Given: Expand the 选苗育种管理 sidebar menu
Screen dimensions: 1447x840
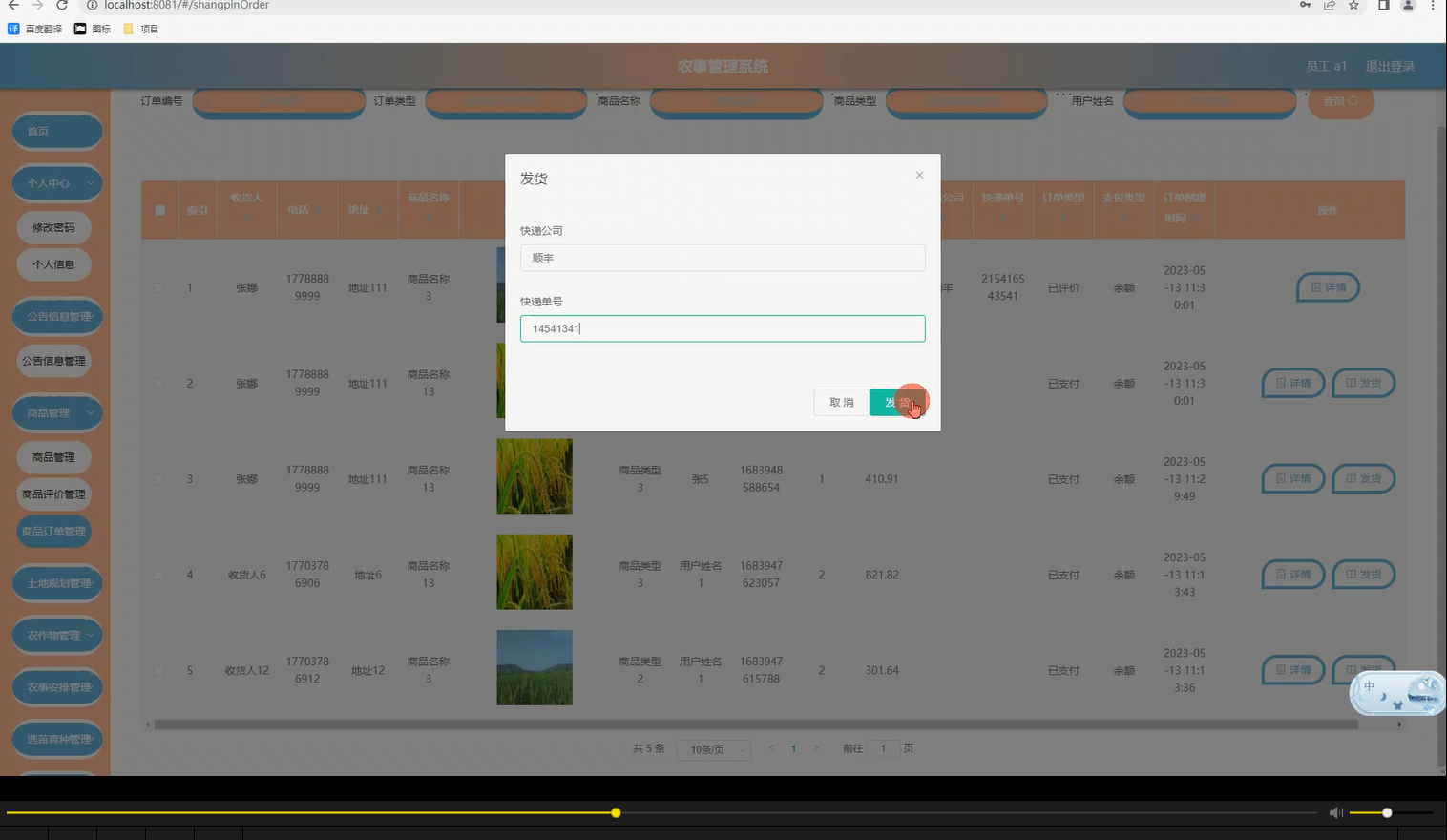Looking at the screenshot, I should click(x=57, y=739).
